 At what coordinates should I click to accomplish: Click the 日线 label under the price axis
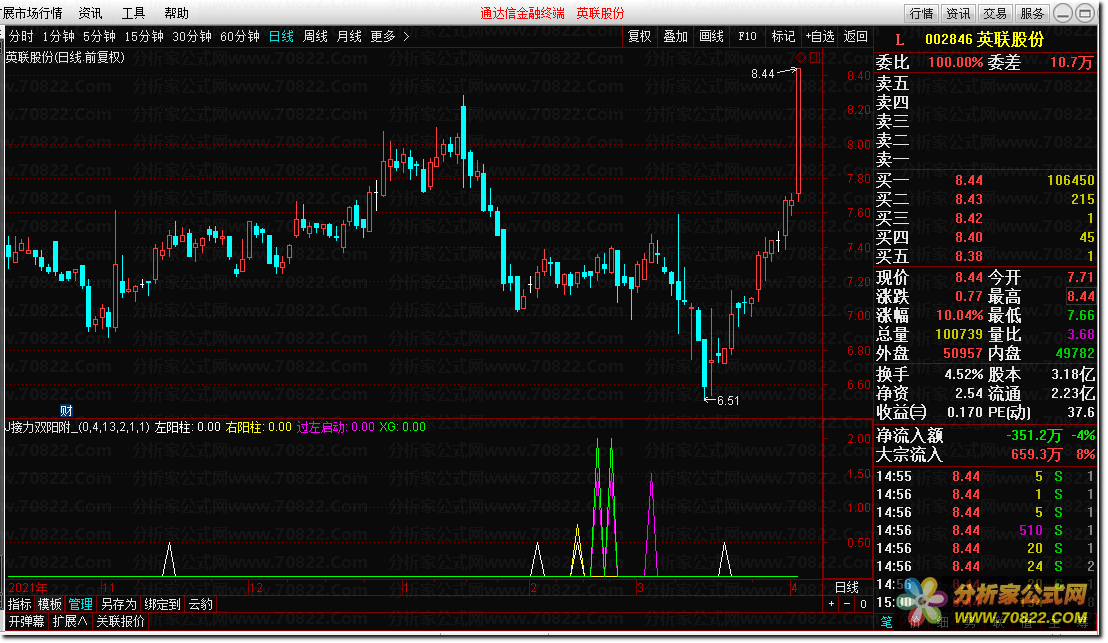tap(847, 587)
